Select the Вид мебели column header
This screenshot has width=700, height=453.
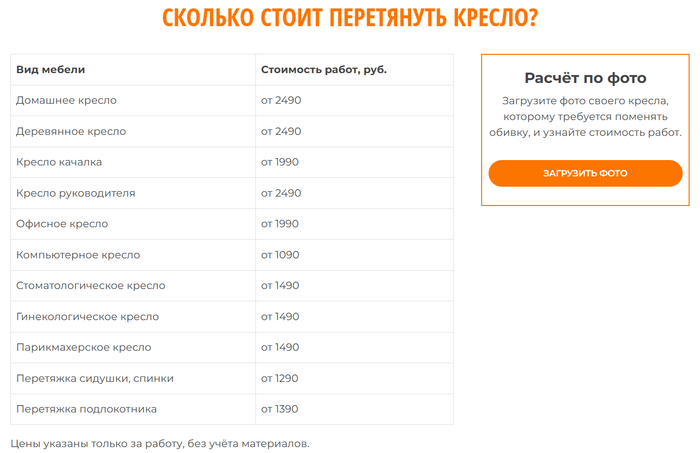[x=51, y=70]
